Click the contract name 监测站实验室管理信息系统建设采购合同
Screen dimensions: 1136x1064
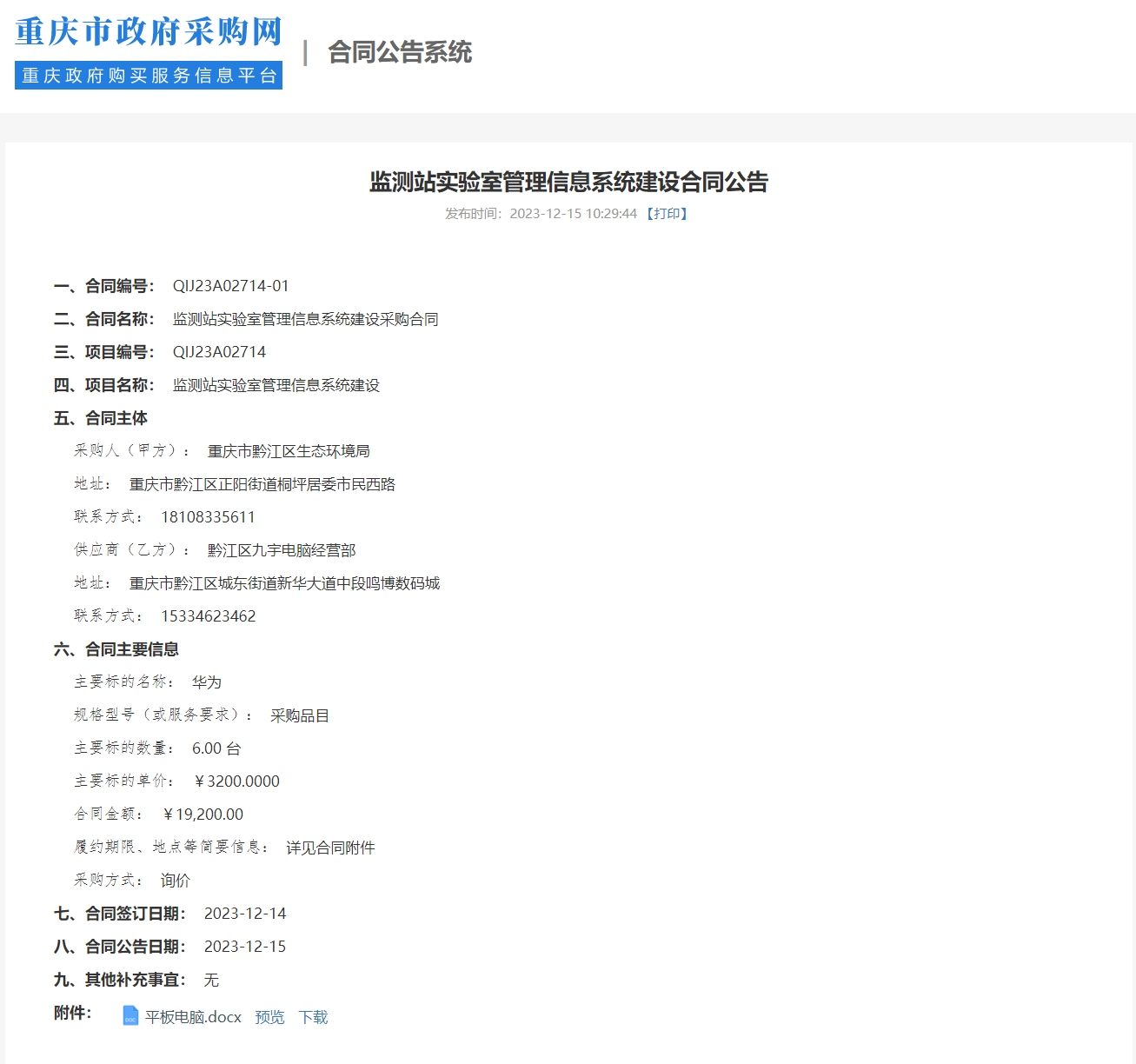(x=305, y=319)
